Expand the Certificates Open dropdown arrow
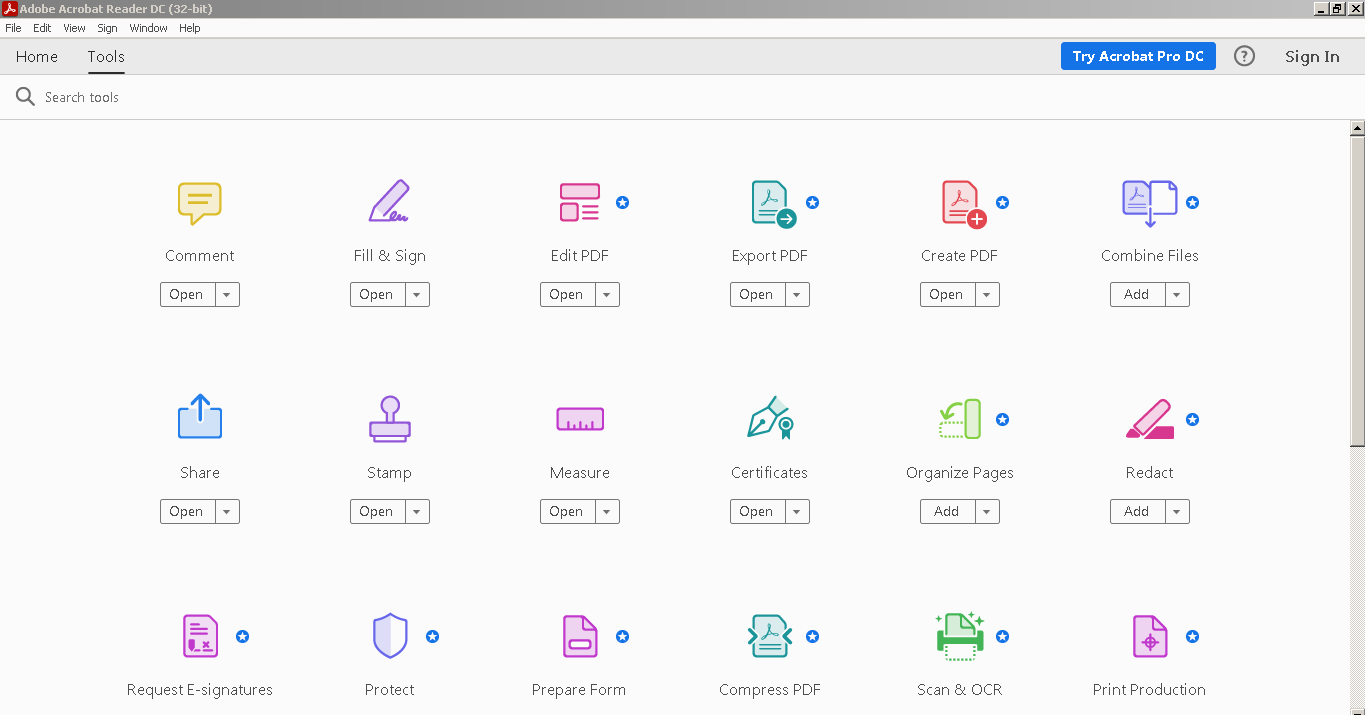This screenshot has width=1365, height=715. click(797, 511)
